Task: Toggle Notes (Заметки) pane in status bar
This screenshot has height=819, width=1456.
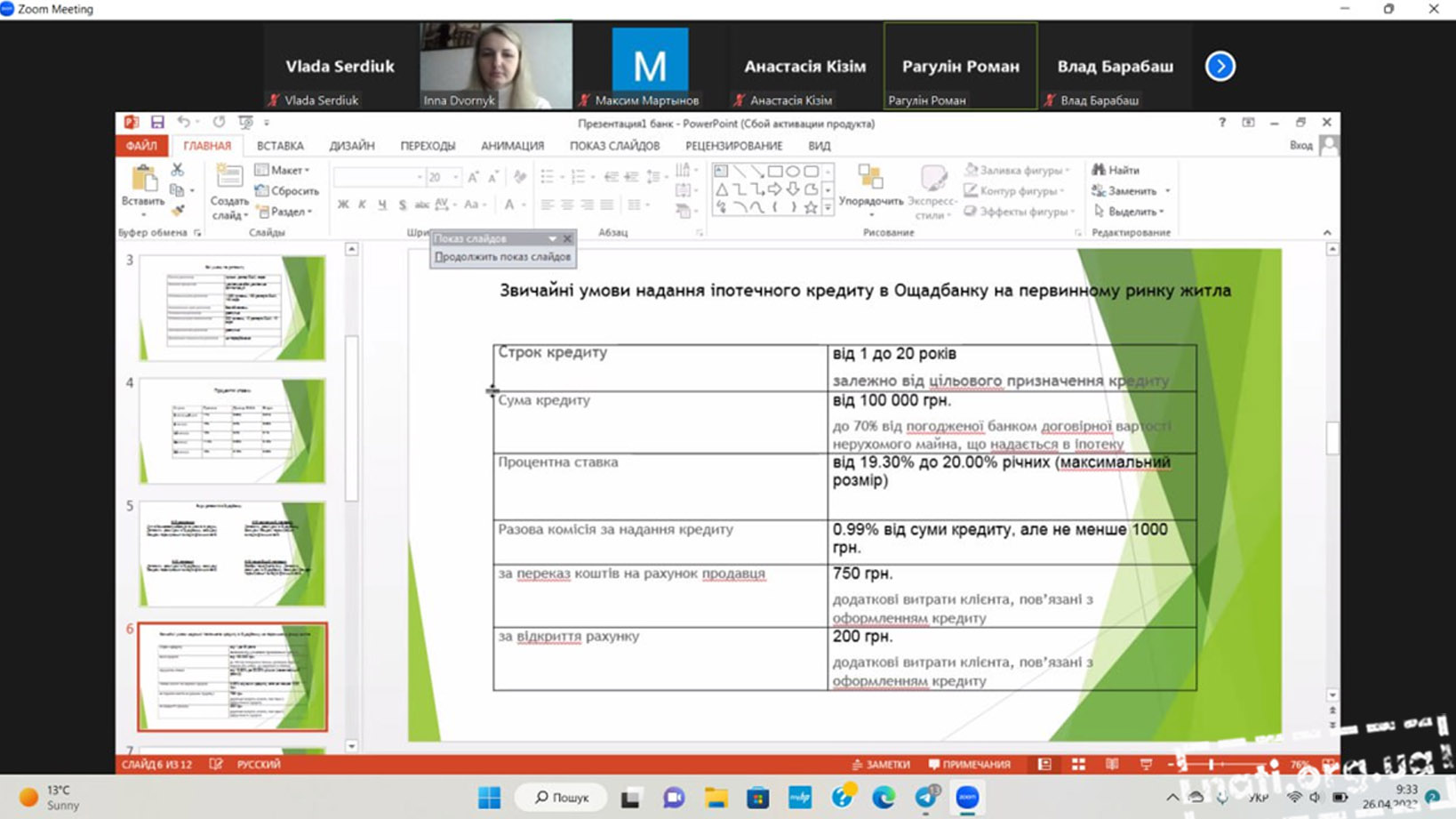Action: tap(881, 764)
